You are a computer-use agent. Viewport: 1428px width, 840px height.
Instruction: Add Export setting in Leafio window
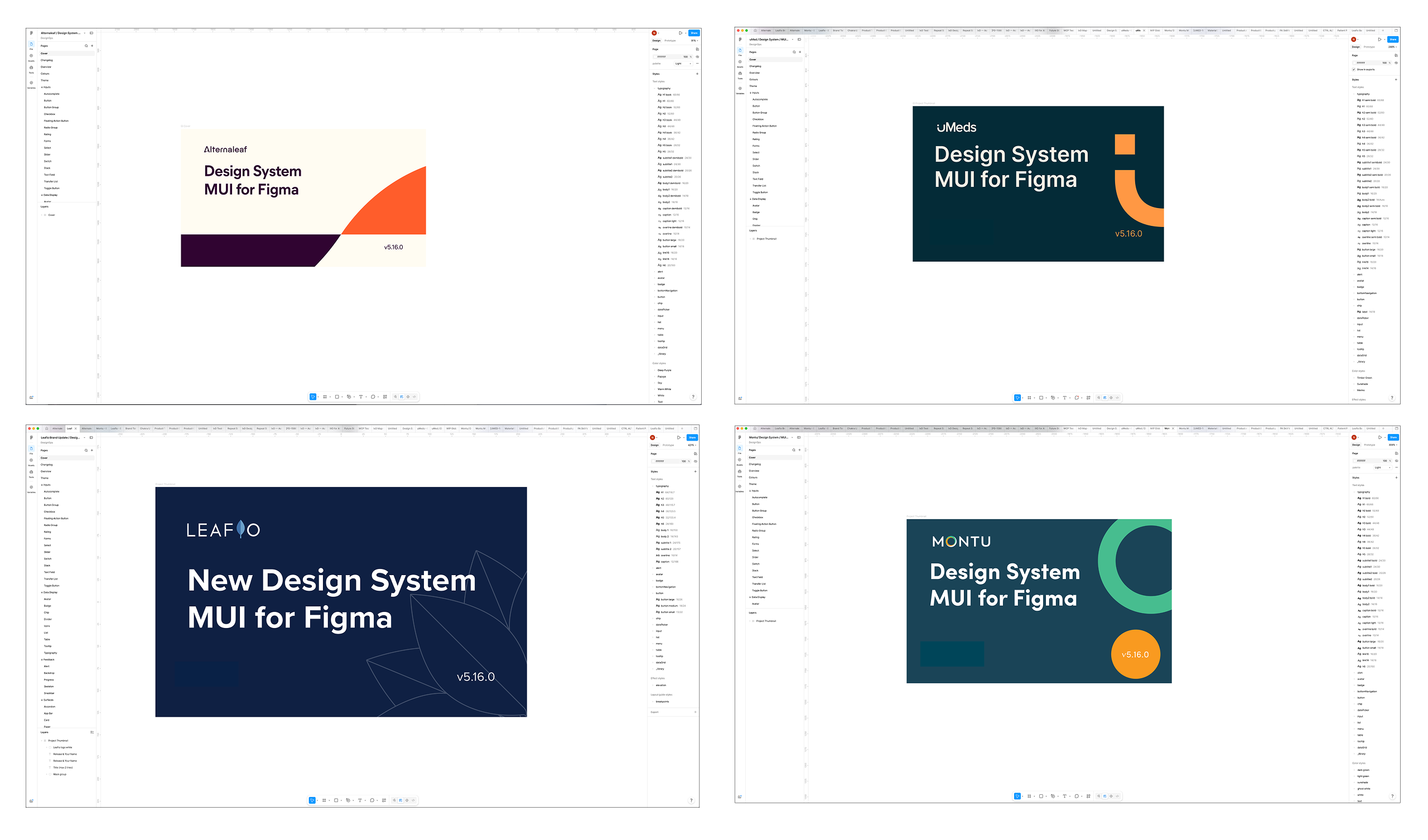pyautogui.click(x=695, y=712)
